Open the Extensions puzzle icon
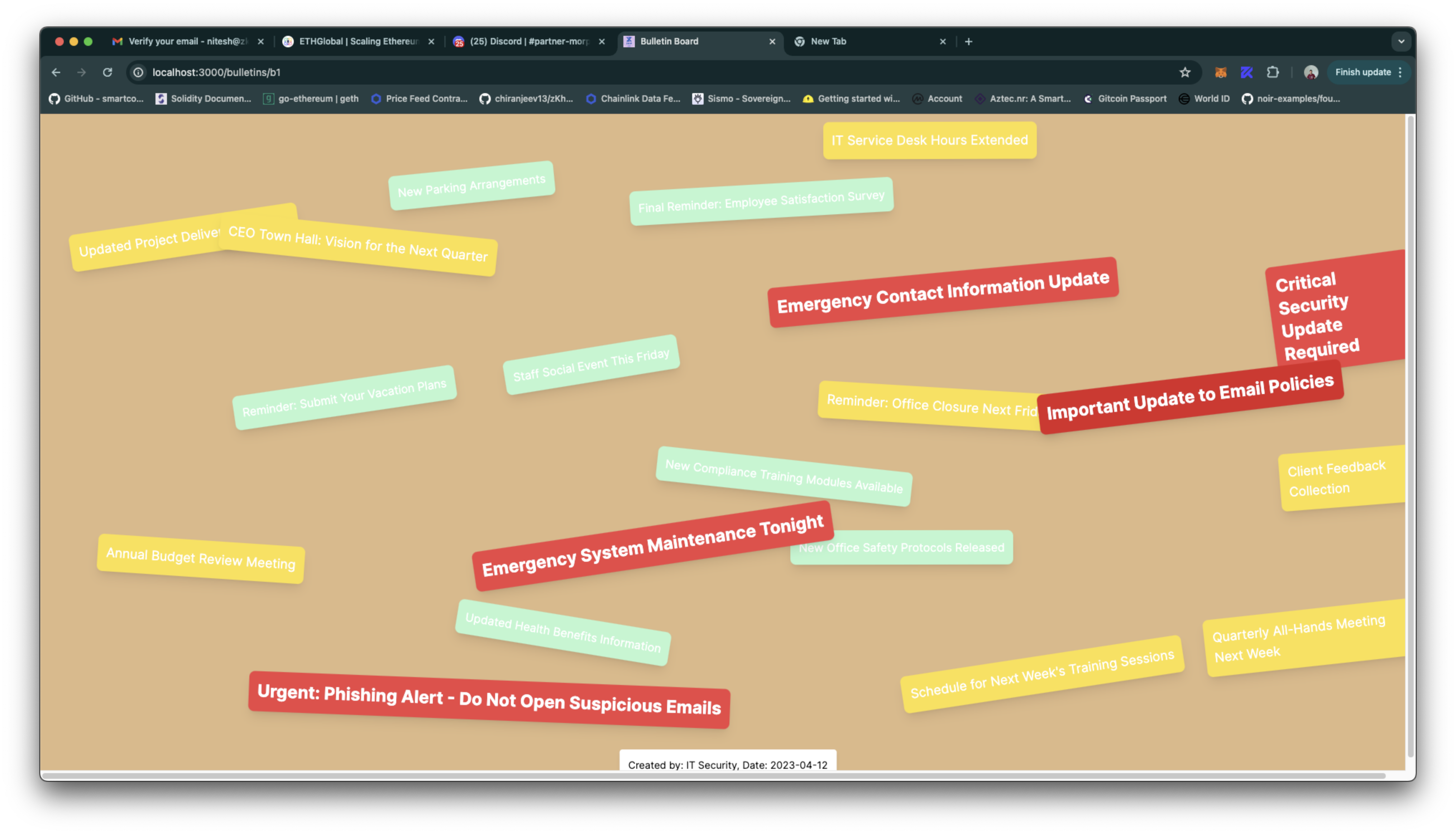The width and height of the screenshot is (1456, 834). click(1272, 72)
